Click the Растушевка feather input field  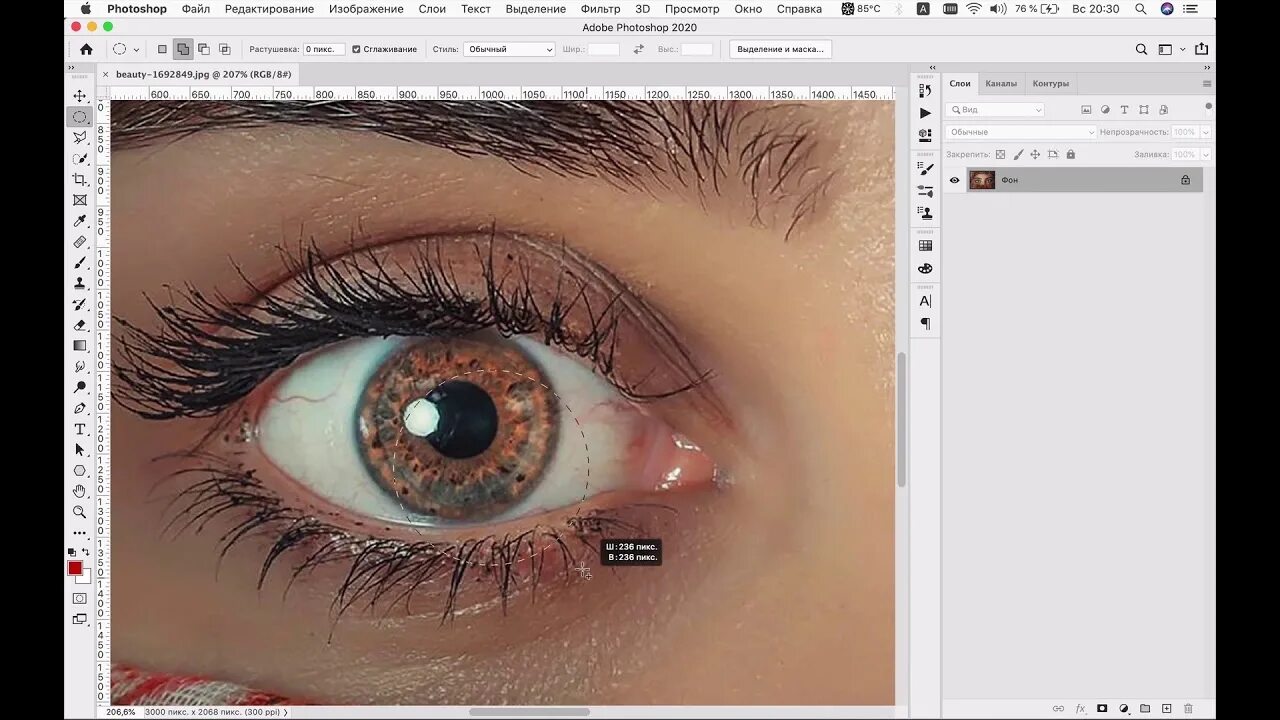click(323, 49)
